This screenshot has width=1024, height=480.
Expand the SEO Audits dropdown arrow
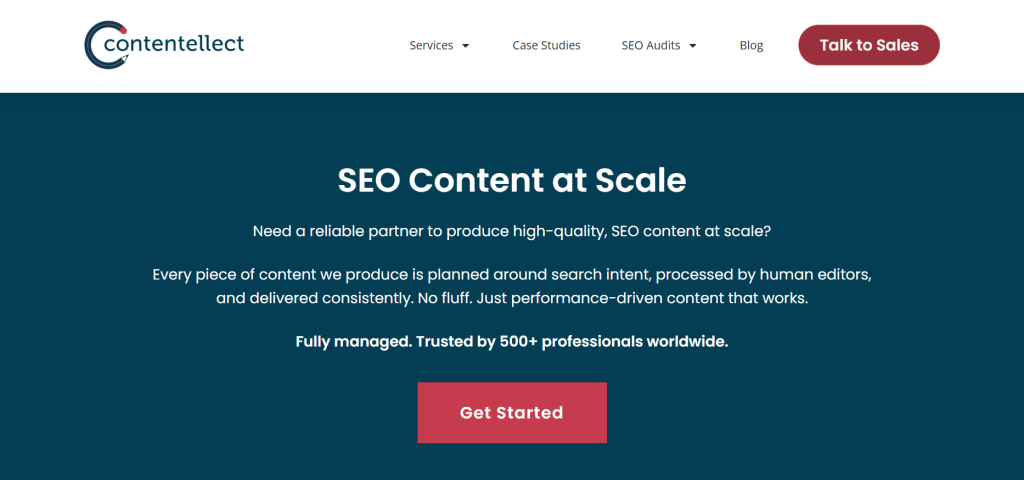693,46
